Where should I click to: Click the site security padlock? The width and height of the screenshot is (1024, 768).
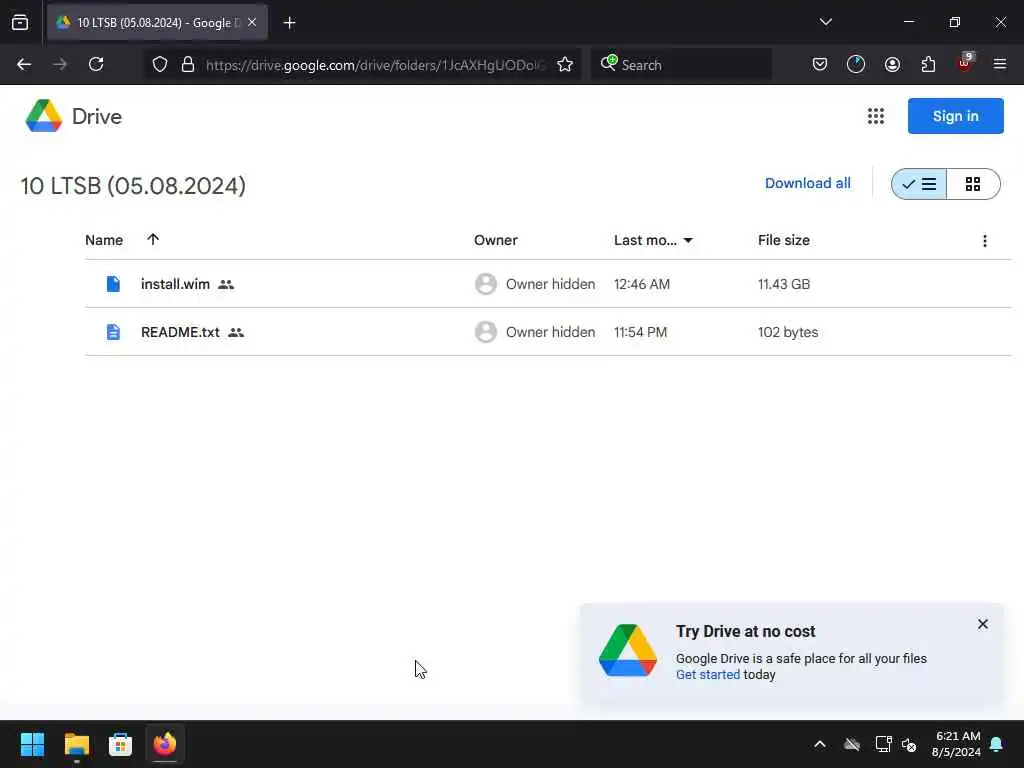(x=188, y=65)
